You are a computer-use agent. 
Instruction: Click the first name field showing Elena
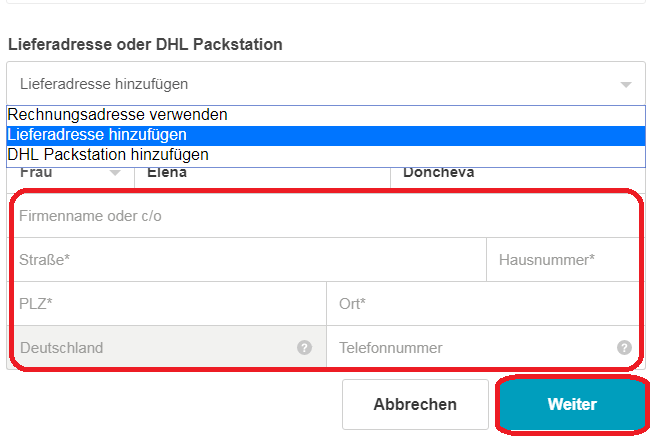(x=260, y=173)
